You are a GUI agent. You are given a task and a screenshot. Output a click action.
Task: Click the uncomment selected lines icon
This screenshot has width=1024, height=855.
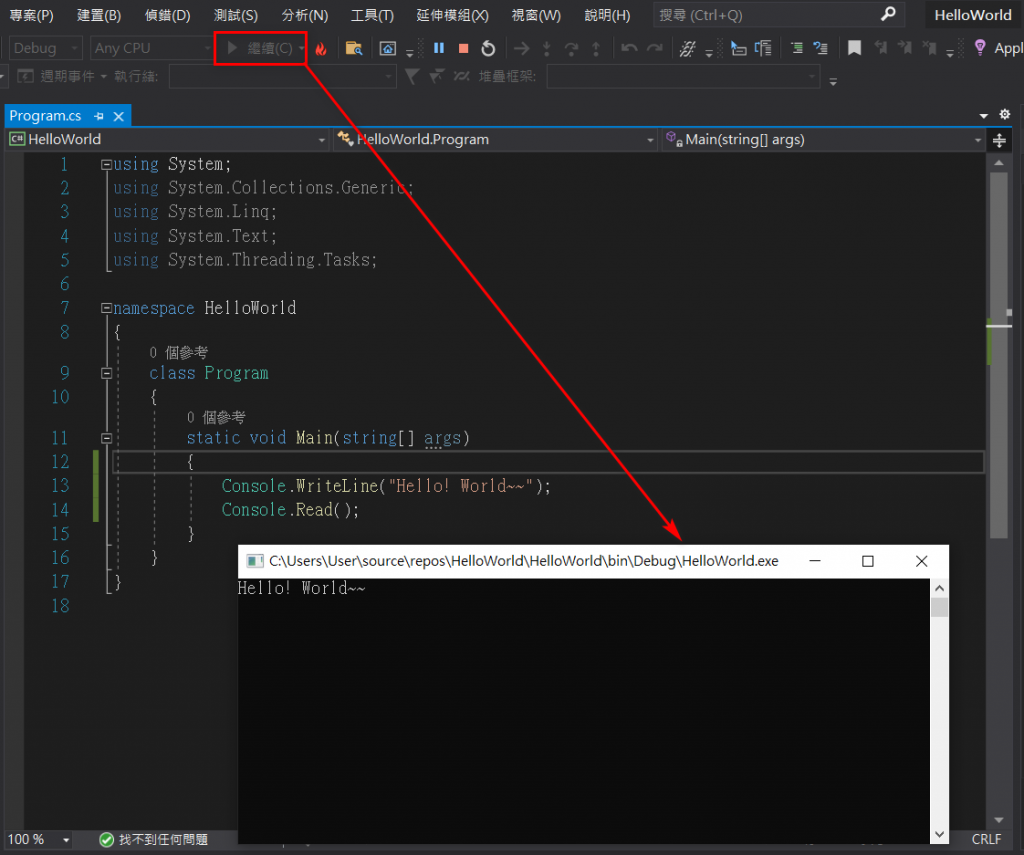pyautogui.click(x=820, y=48)
